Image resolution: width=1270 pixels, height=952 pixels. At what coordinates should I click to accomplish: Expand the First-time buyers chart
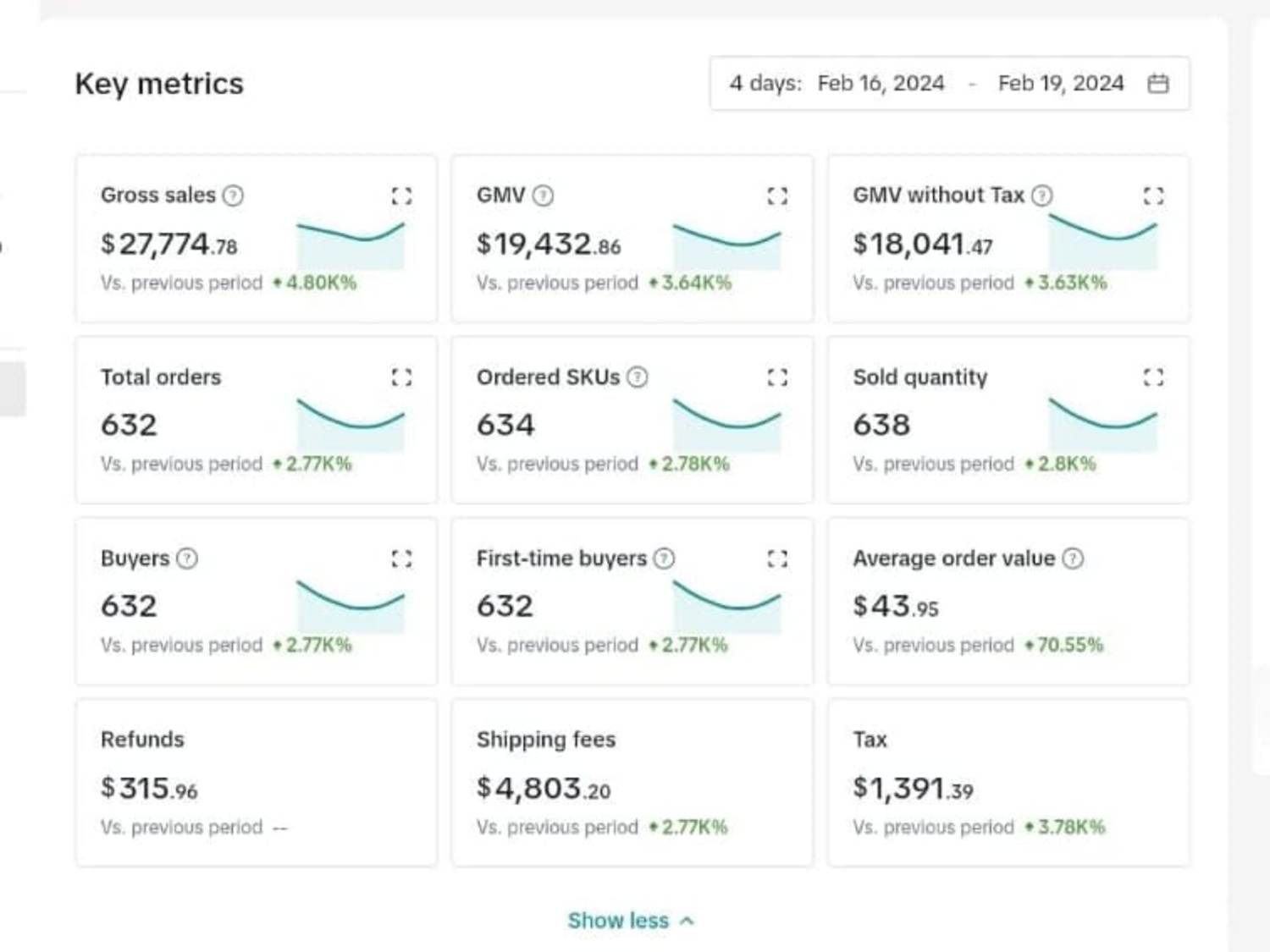(x=777, y=559)
